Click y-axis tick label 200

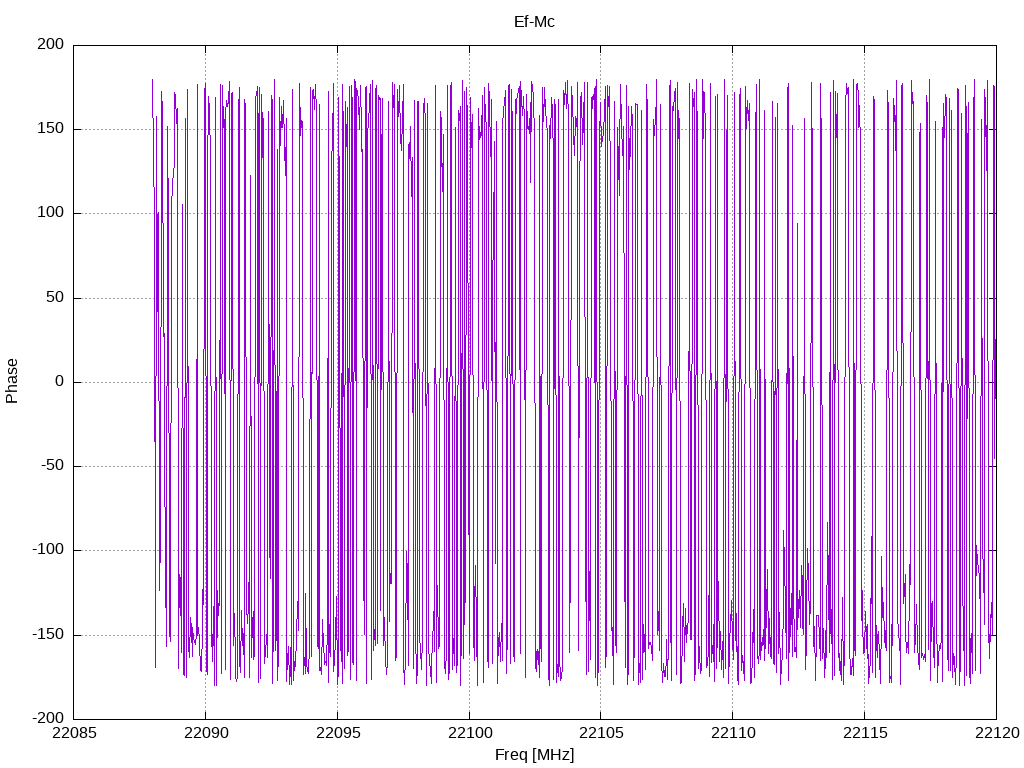[x=51, y=44]
